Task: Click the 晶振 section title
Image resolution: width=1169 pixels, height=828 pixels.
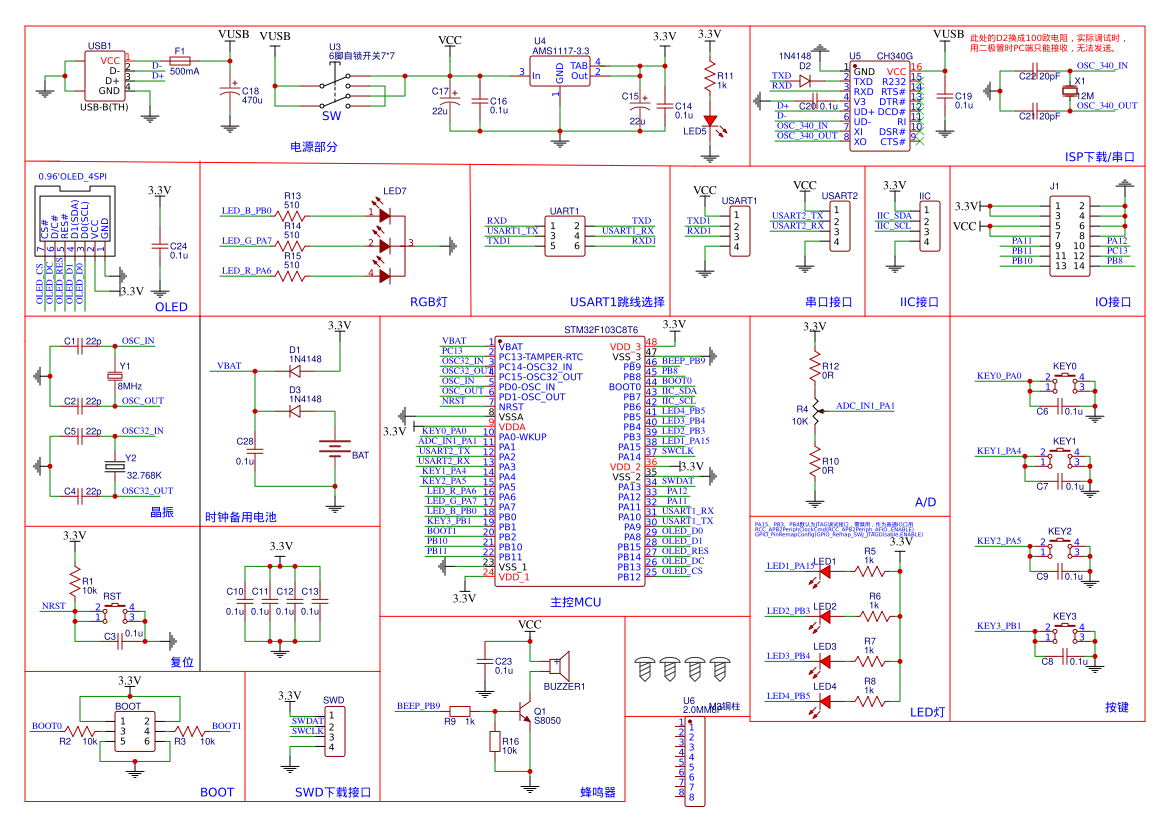Action: [x=162, y=512]
